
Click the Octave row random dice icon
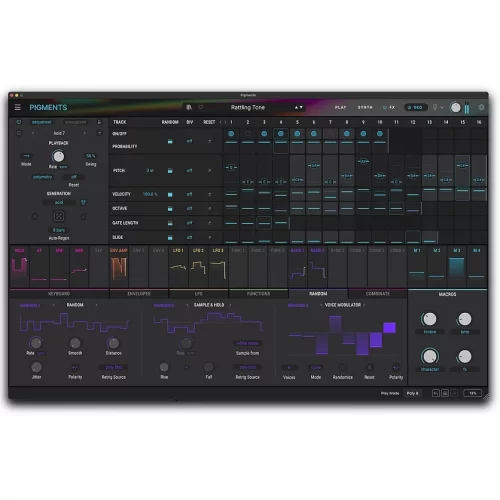point(170,209)
